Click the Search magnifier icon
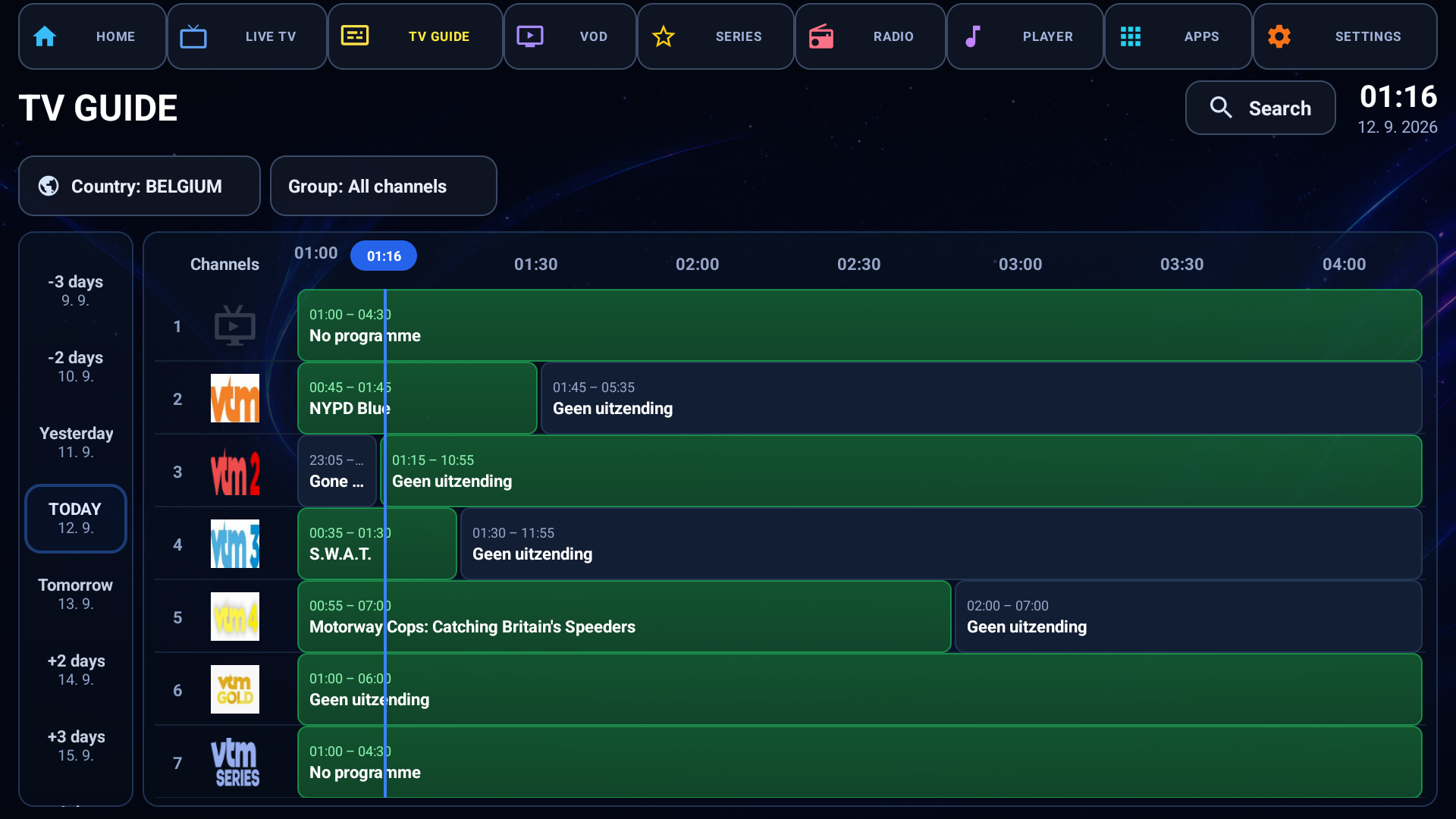Screen dimensions: 1456x819 point(1221,108)
